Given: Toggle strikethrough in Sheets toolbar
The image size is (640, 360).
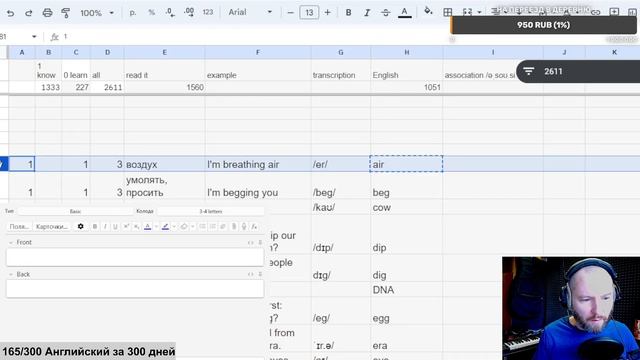Looking at the screenshot, I should (385, 13).
